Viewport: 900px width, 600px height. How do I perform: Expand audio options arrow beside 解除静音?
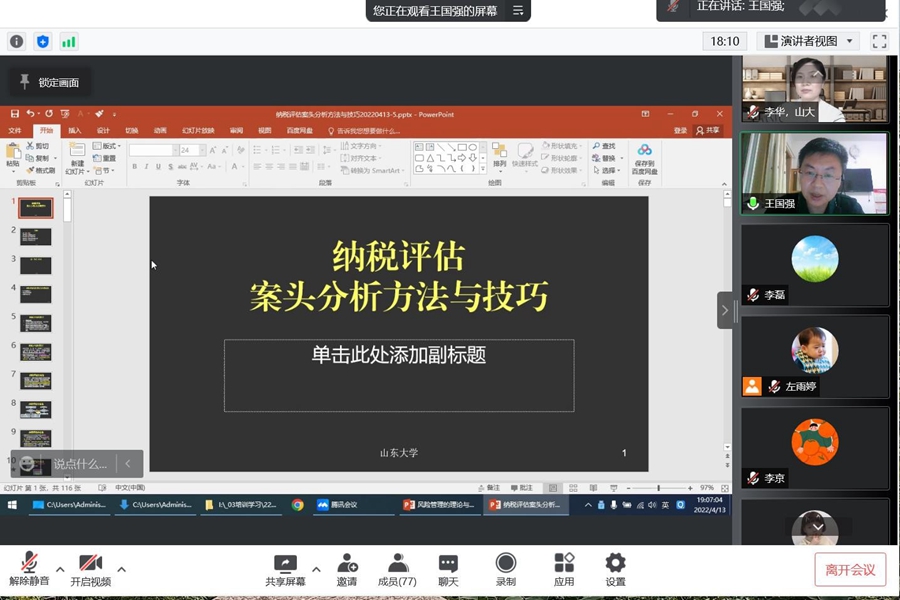60,569
